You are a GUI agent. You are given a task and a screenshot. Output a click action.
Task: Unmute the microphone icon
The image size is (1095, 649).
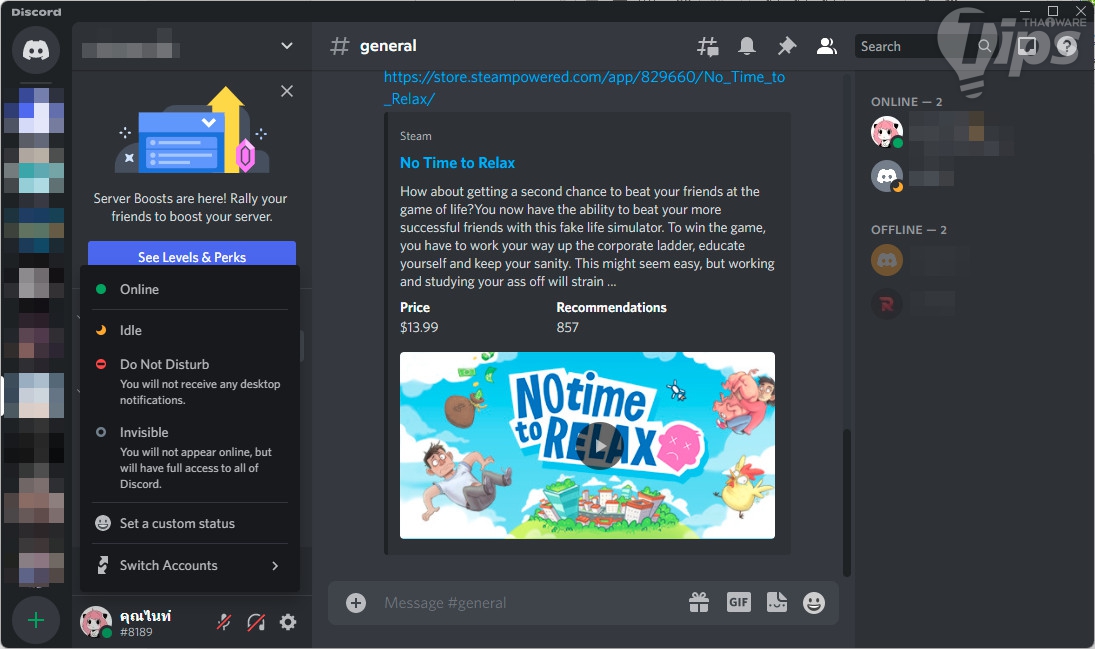pyautogui.click(x=224, y=622)
